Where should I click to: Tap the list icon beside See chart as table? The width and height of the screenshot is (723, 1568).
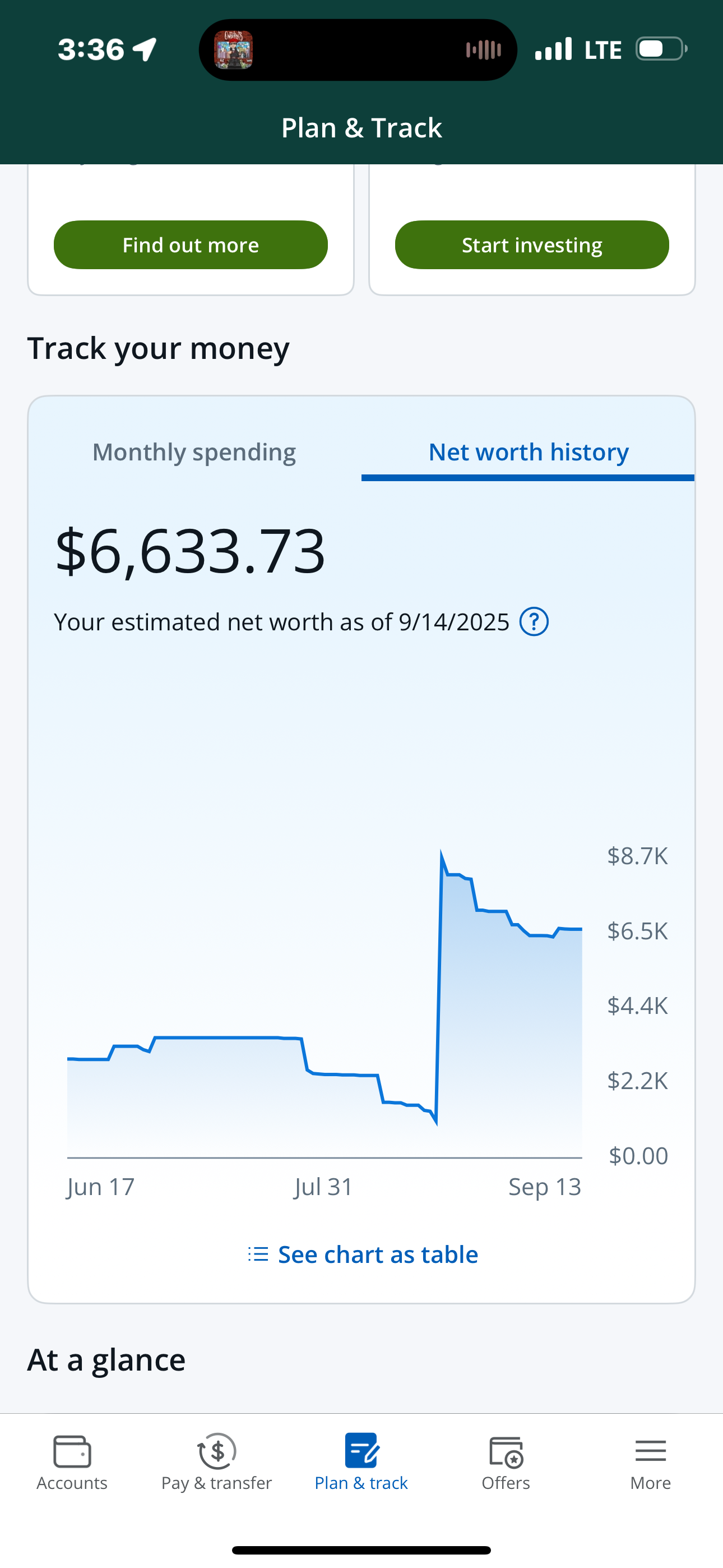click(x=258, y=1255)
